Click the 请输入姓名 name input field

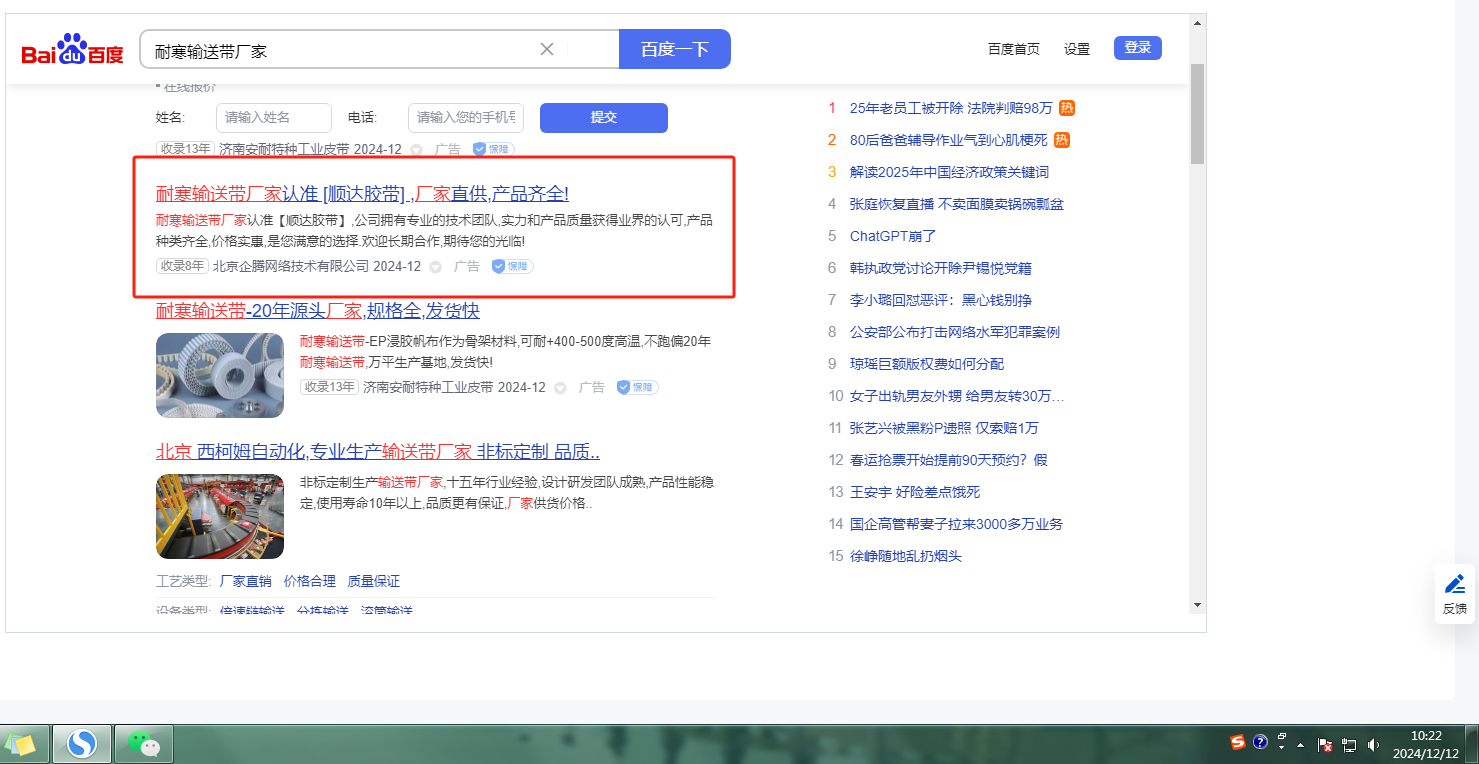point(273,118)
